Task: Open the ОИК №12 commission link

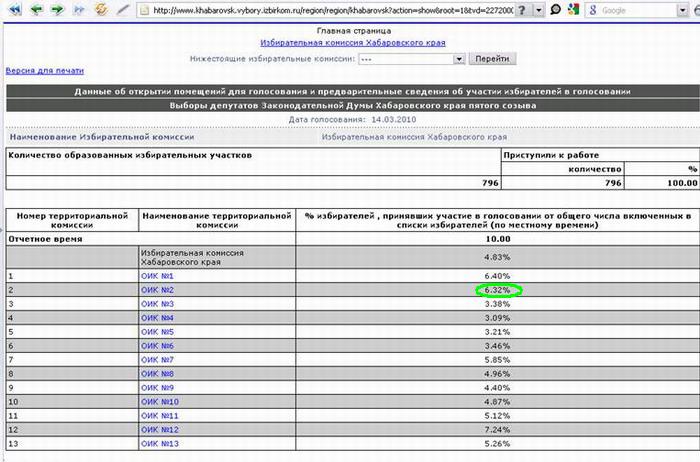Action: tap(160, 429)
